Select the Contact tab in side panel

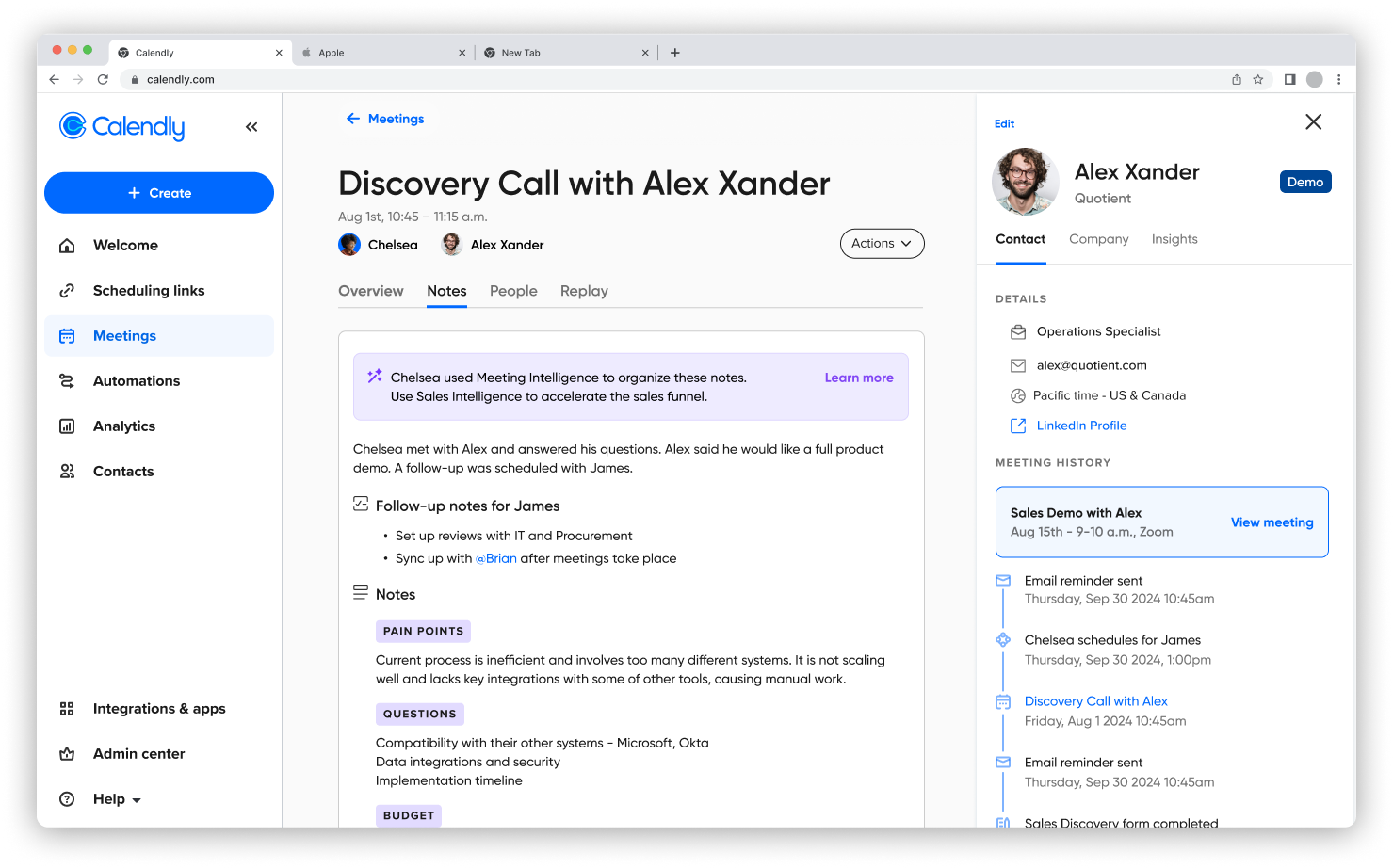(x=1021, y=239)
